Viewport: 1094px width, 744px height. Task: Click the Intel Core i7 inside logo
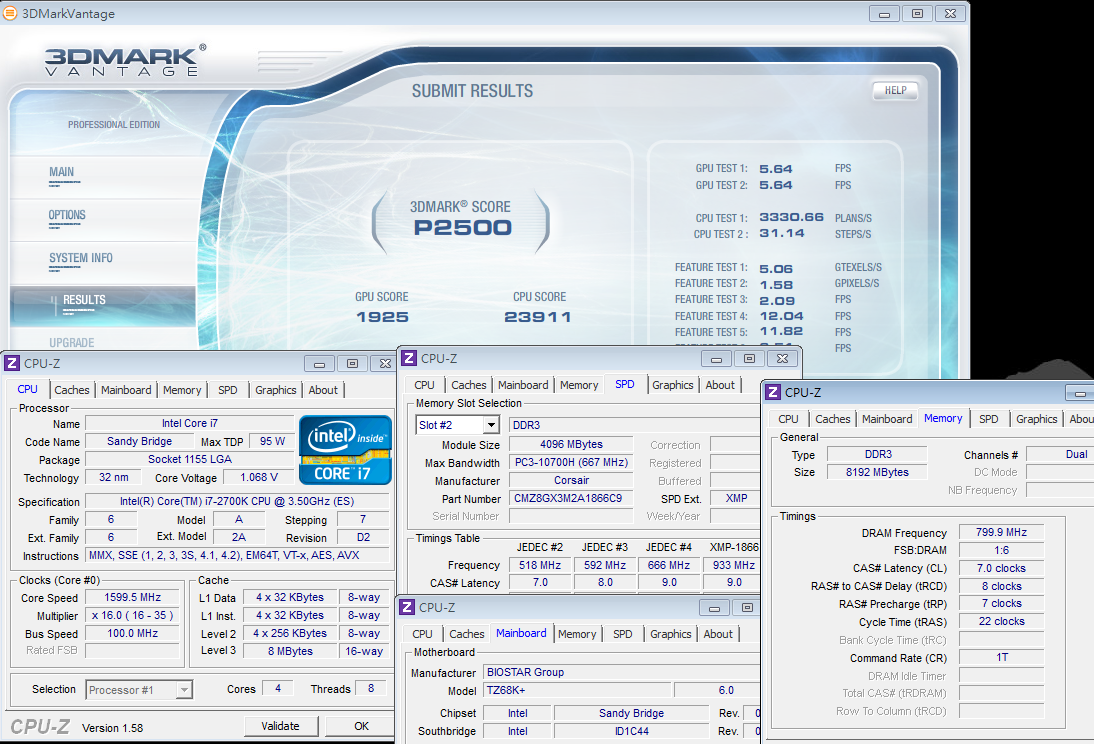click(345, 450)
